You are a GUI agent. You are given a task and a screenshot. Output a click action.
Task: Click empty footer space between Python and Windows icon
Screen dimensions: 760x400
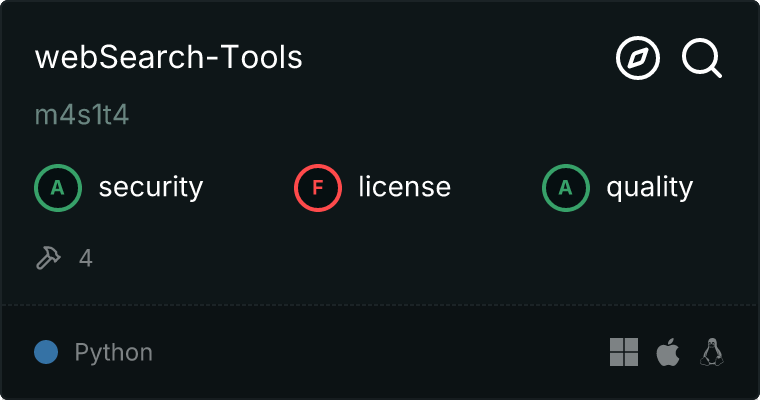380,352
